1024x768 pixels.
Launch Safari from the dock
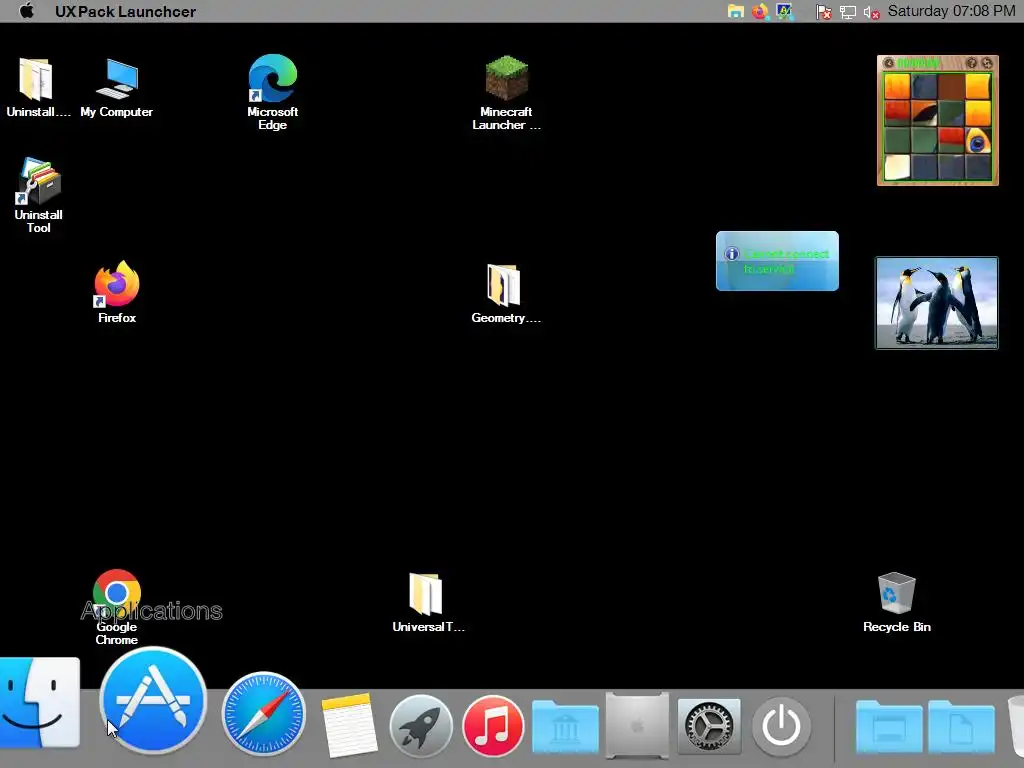coord(263,713)
